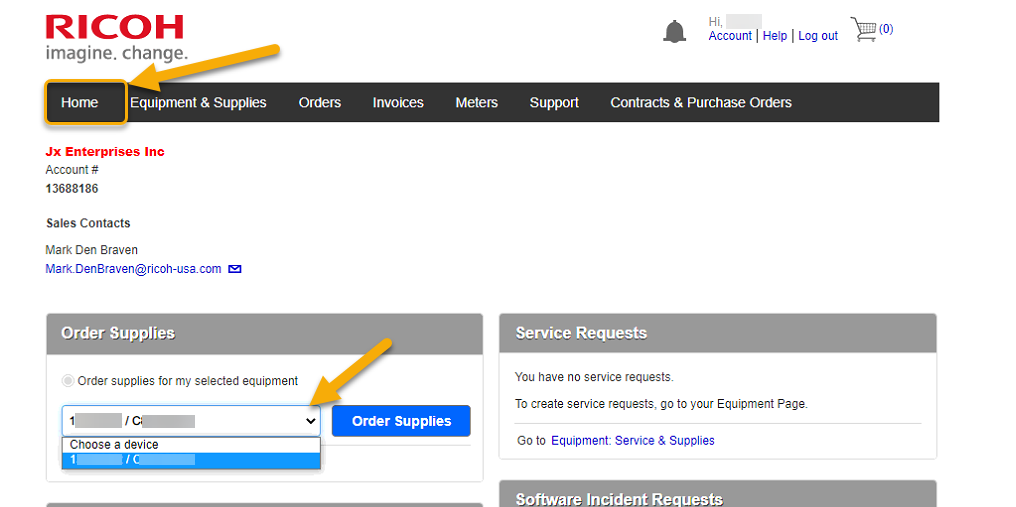
Task: Click the Jx Enterprises Inc company name
Action: pyautogui.click(x=105, y=152)
